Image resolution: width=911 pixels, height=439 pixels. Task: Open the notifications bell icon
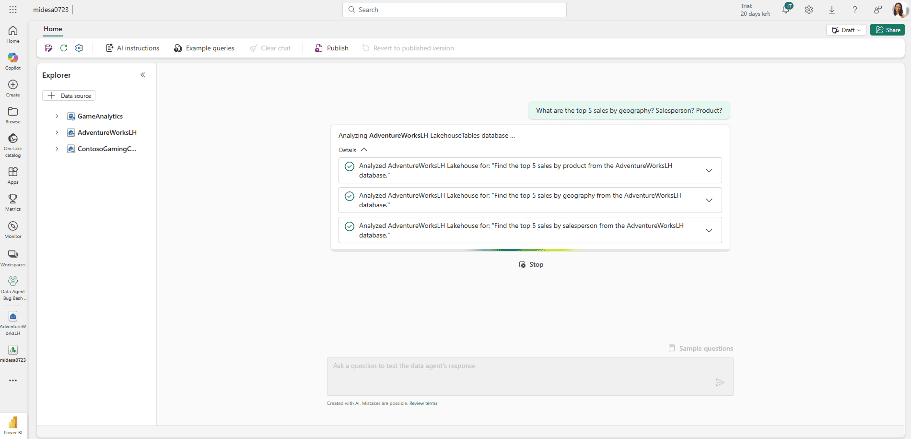[787, 9]
